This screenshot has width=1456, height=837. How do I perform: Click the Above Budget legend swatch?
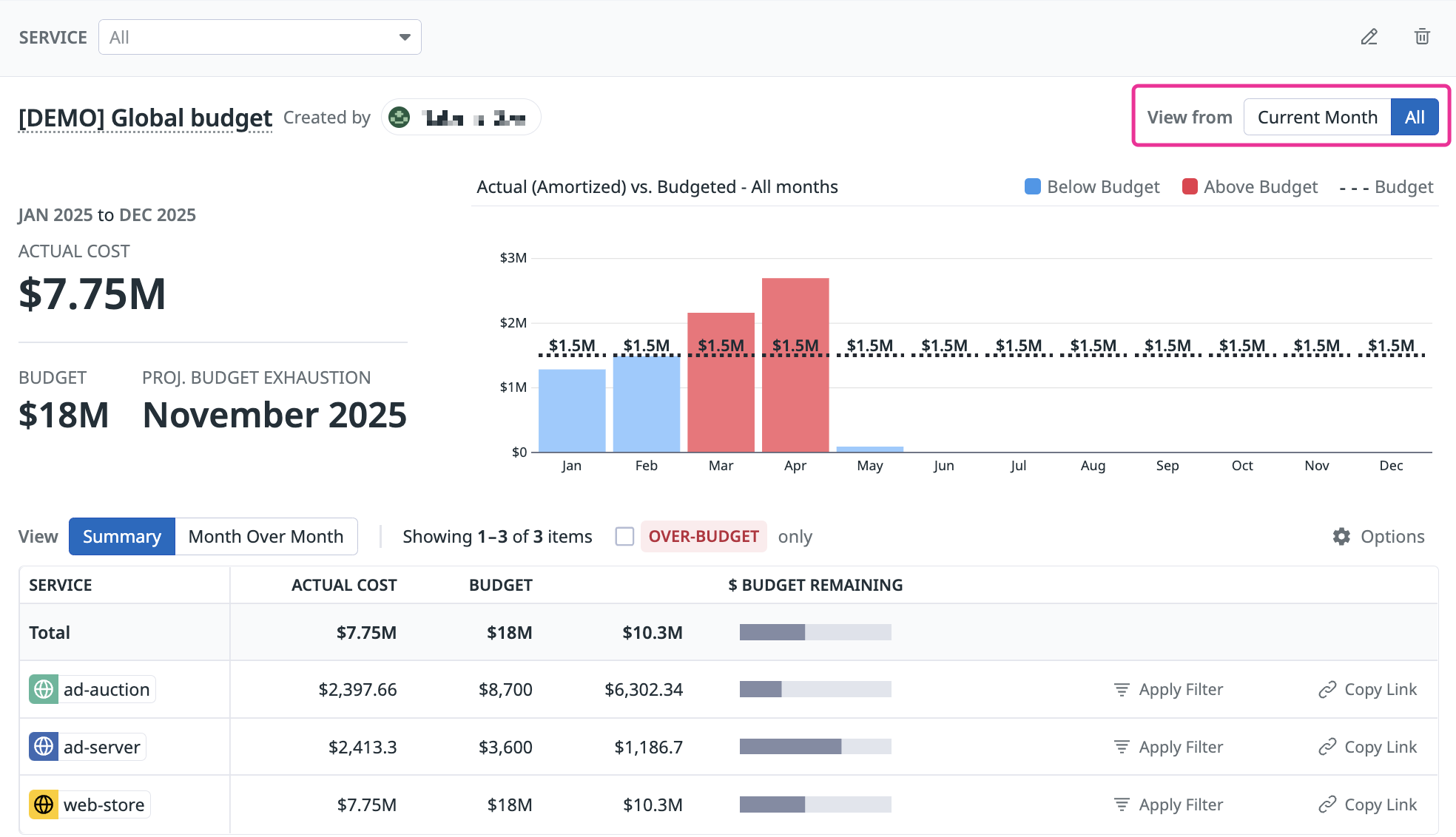1190,187
